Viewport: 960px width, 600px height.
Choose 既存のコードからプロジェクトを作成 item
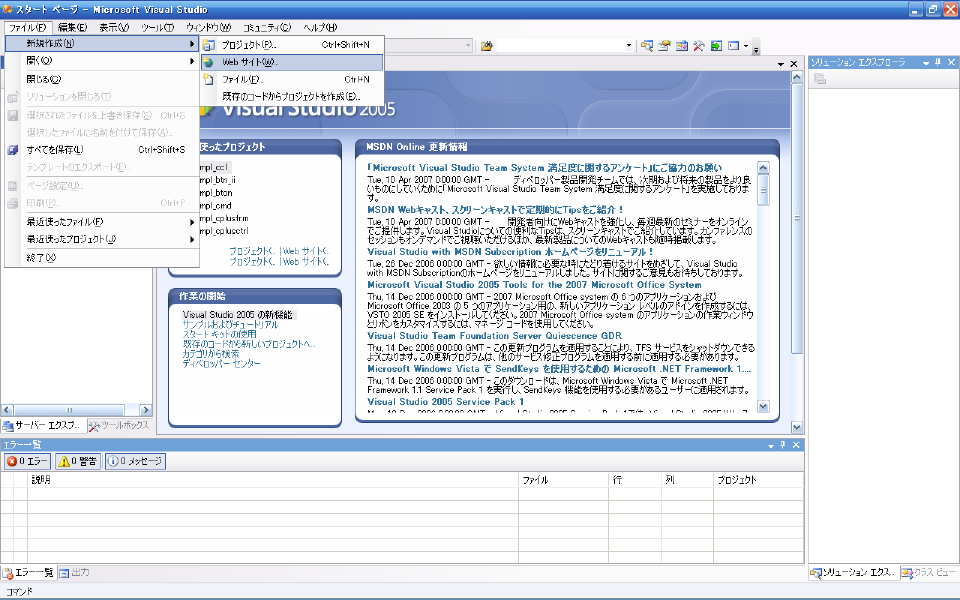[293, 97]
